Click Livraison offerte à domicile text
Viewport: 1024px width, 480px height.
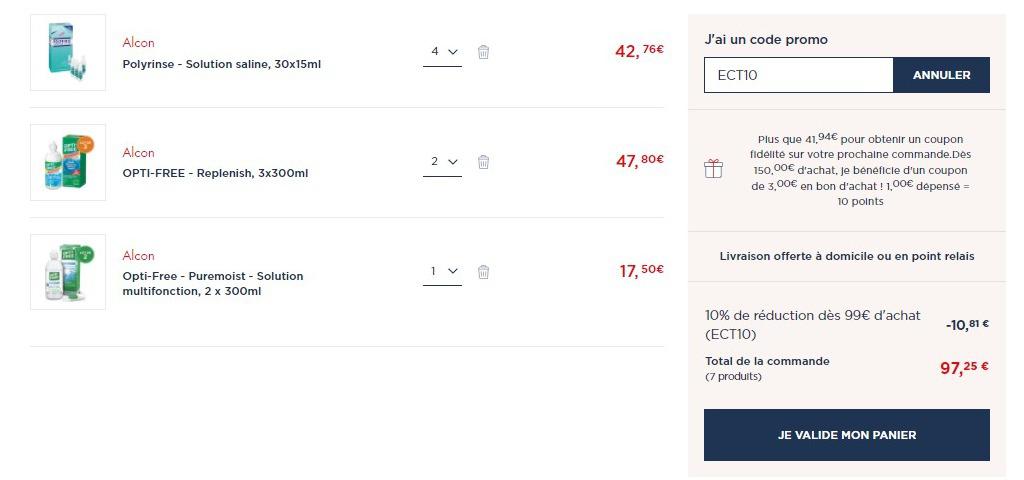(846, 257)
